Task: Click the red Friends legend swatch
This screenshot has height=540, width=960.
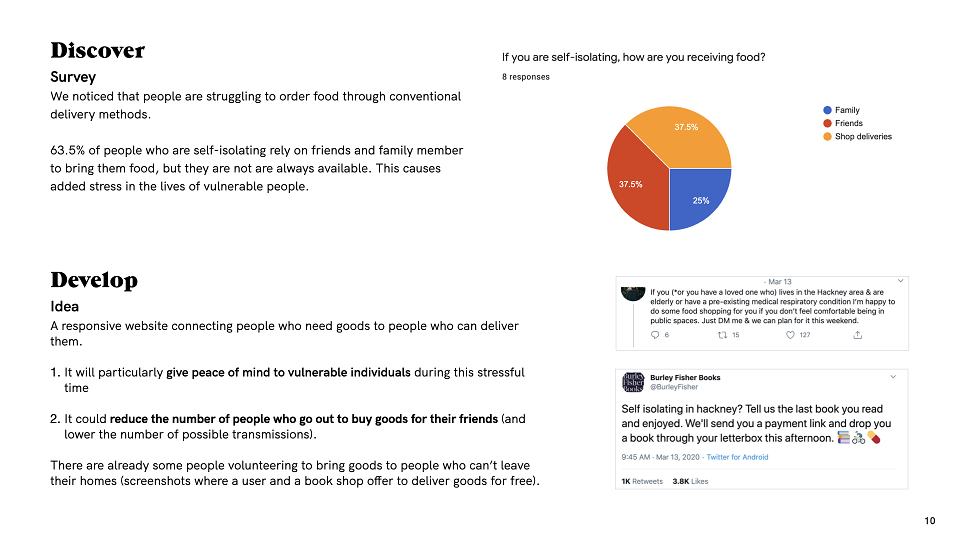Action: pos(827,123)
